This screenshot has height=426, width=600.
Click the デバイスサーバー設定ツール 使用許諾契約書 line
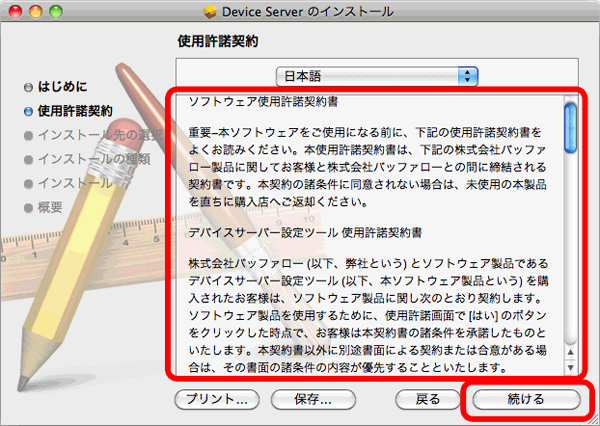coord(305,233)
